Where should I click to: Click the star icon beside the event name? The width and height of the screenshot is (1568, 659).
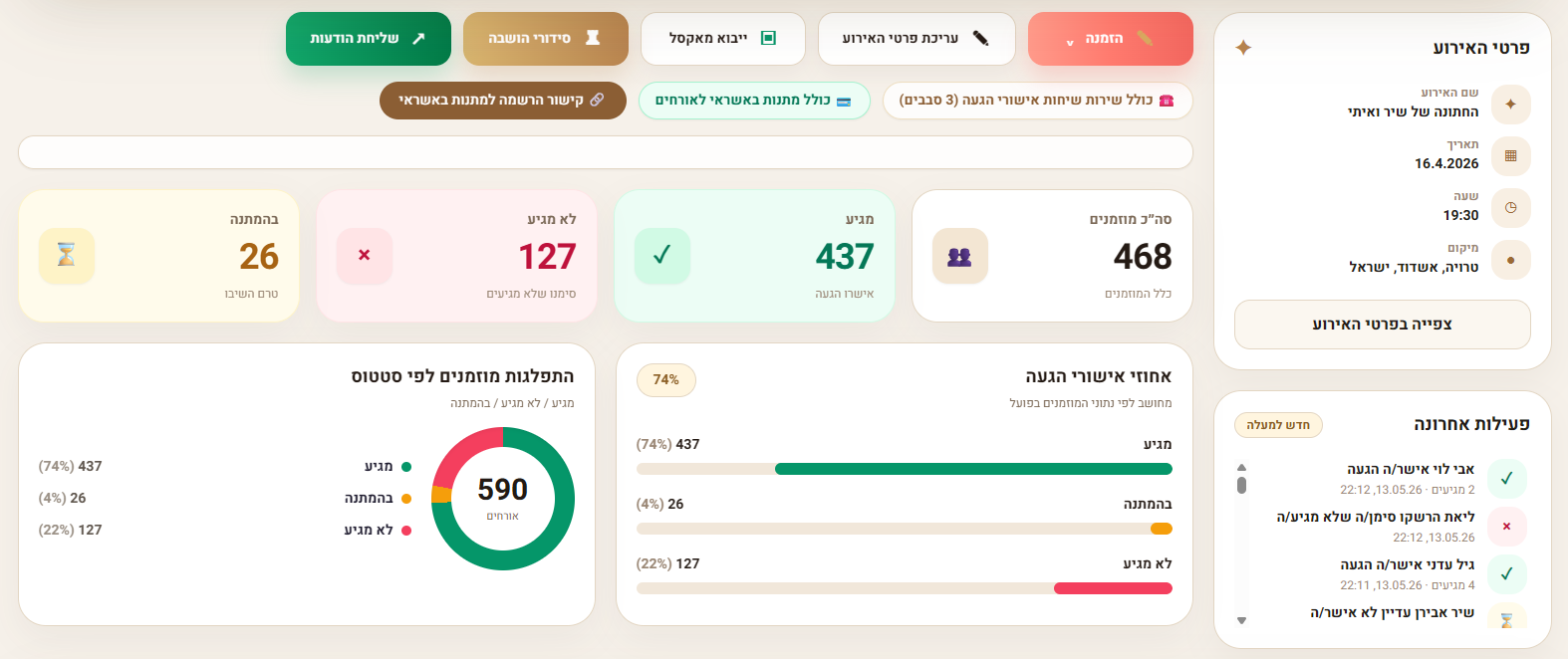pos(1510,105)
